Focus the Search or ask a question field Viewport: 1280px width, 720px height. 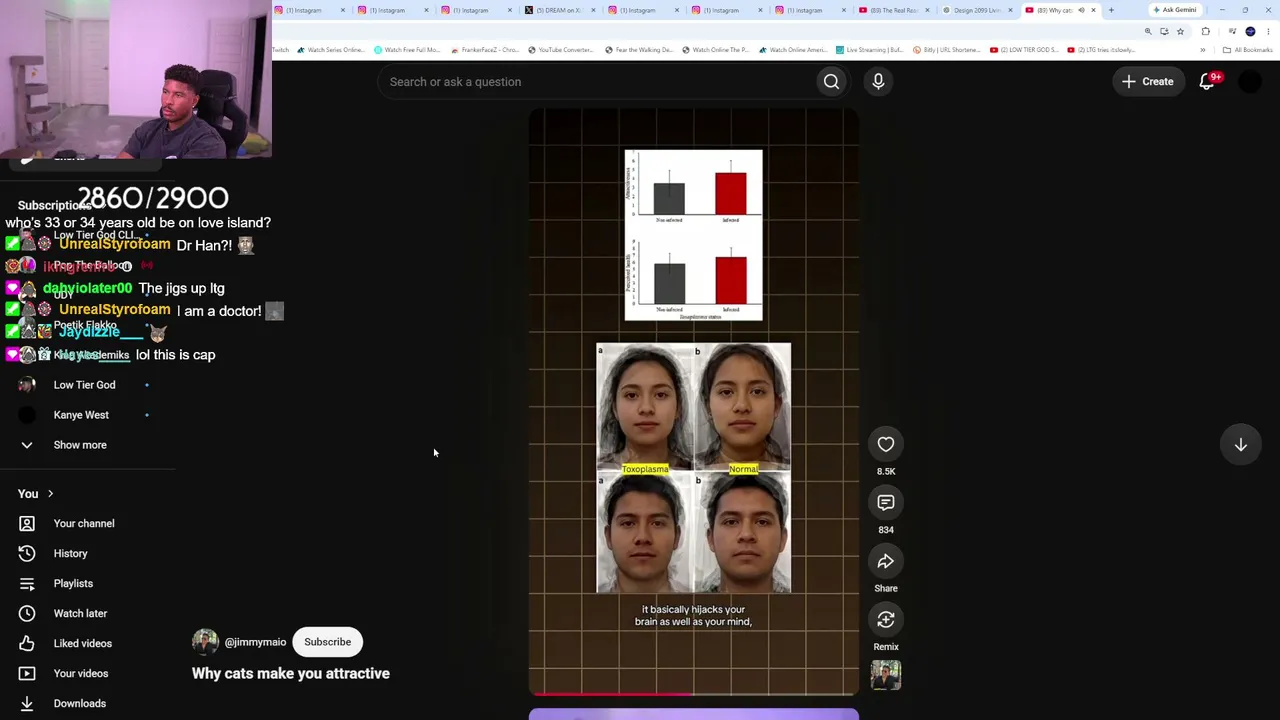[x=598, y=82]
